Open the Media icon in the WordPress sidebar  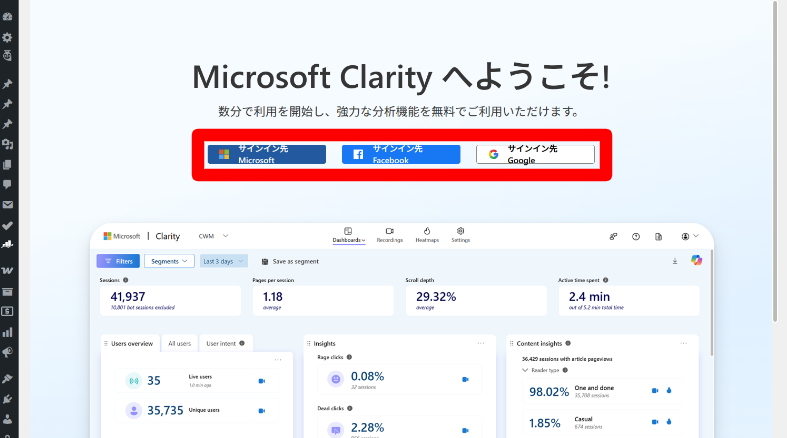7,144
